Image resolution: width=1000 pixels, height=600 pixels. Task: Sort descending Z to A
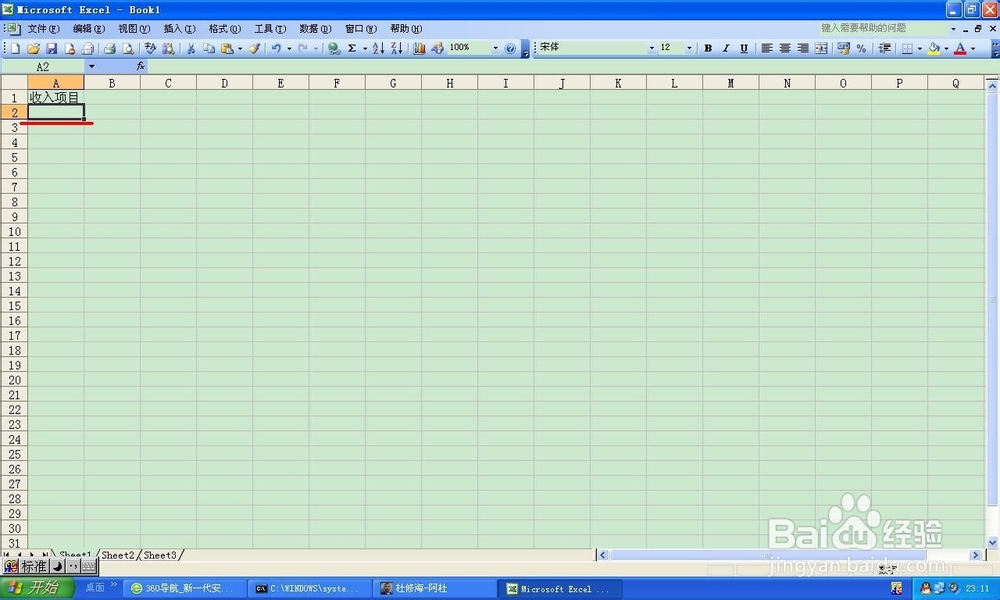coord(396,48)
